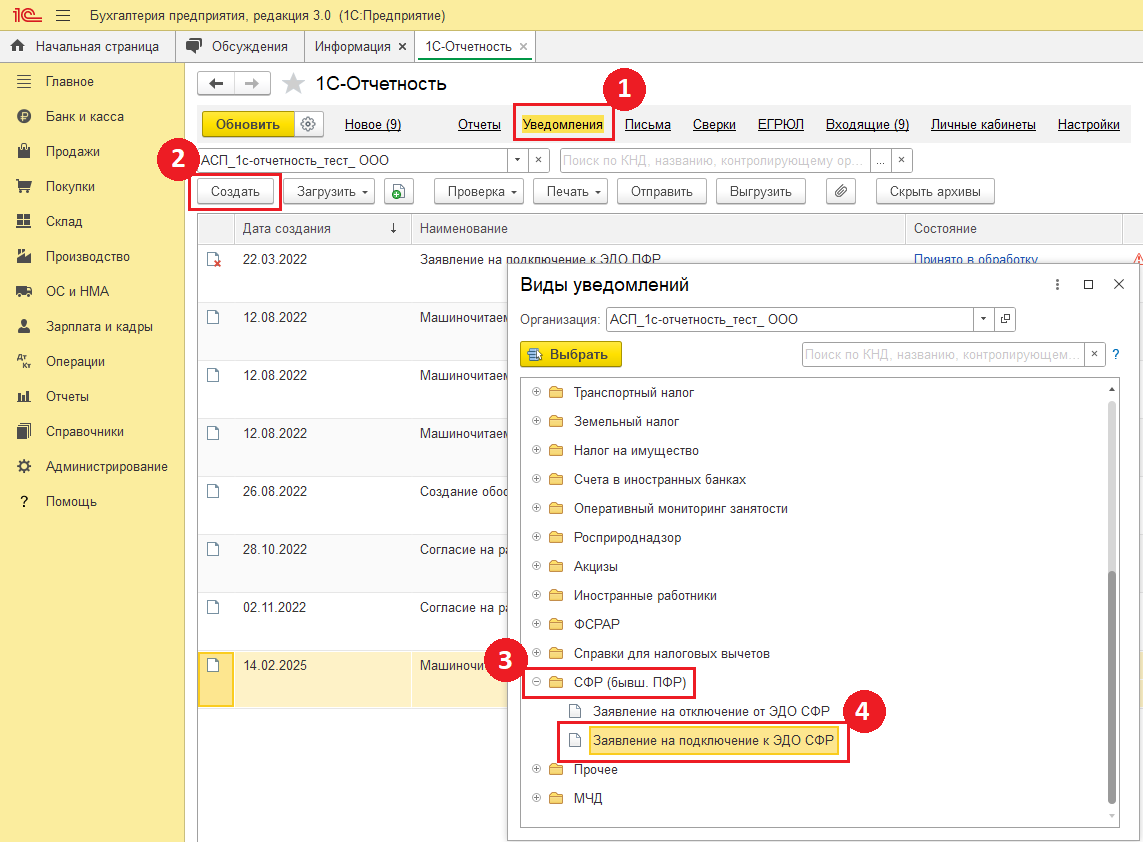Open Печать dropdown menu
Viewport: 1143px width, 842px height.
pyautogui.click(x=571, y=192)
